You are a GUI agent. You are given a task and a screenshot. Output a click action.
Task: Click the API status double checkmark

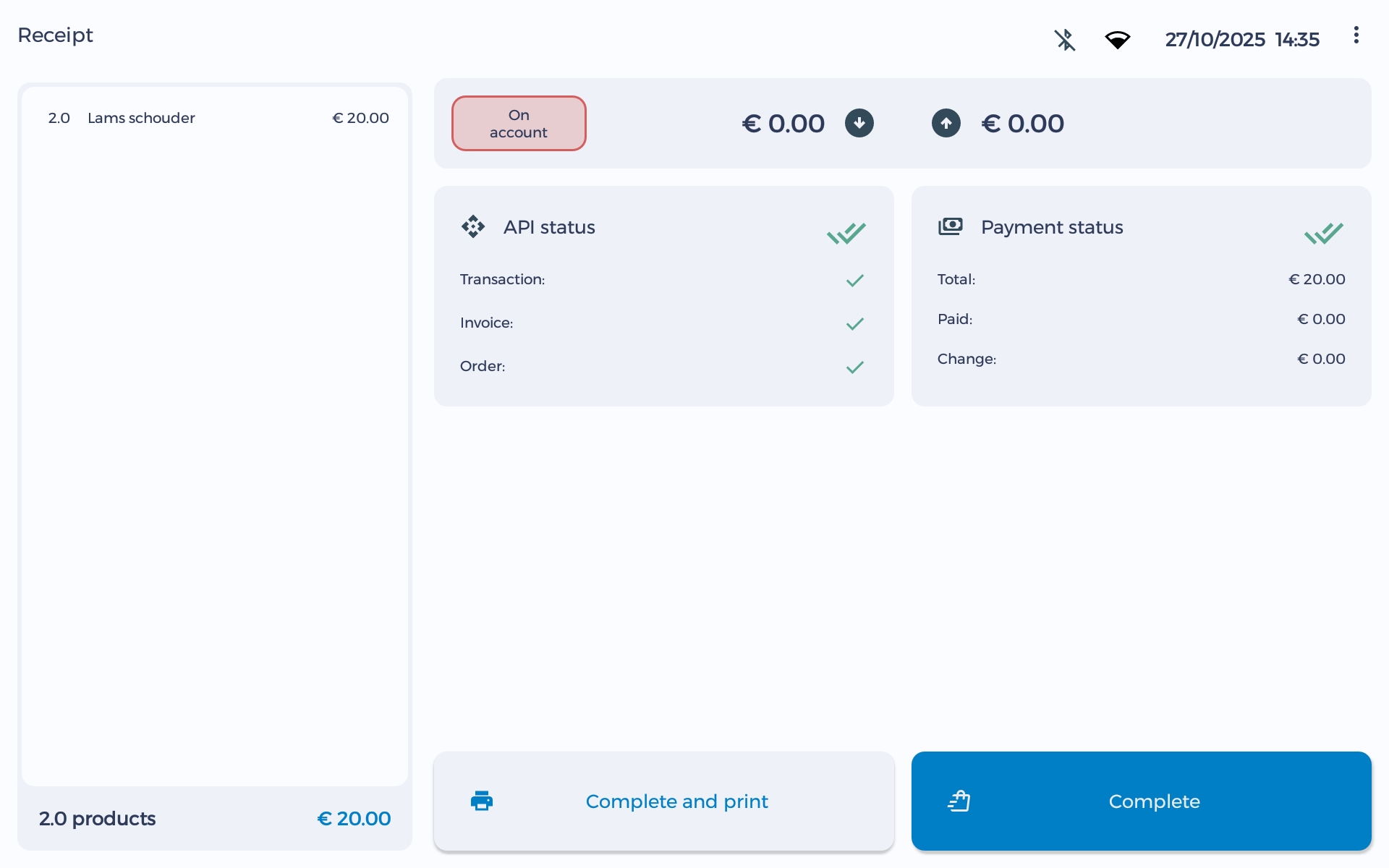[846, 233]
